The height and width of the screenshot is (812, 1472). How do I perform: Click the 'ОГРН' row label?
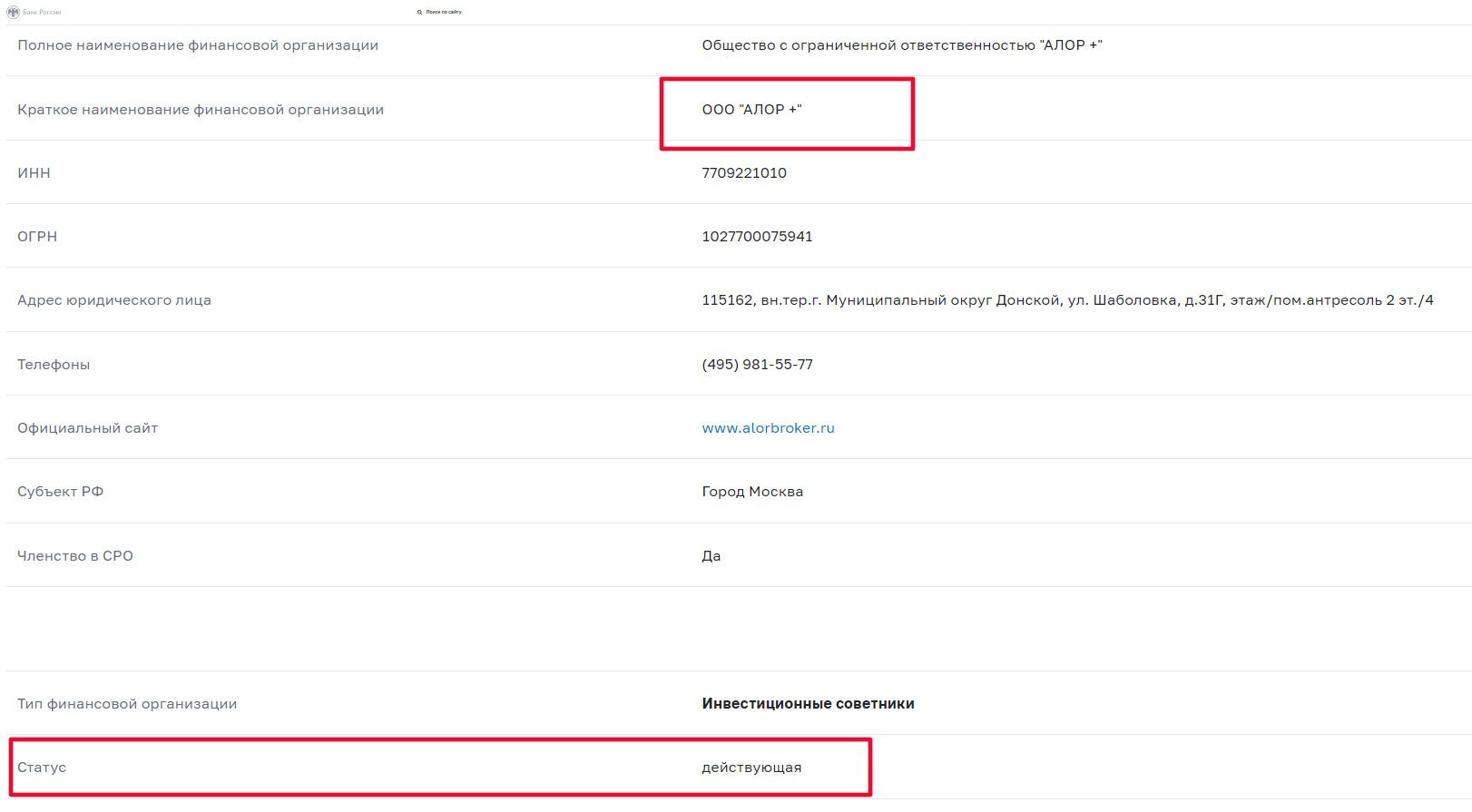coord(37,237)
